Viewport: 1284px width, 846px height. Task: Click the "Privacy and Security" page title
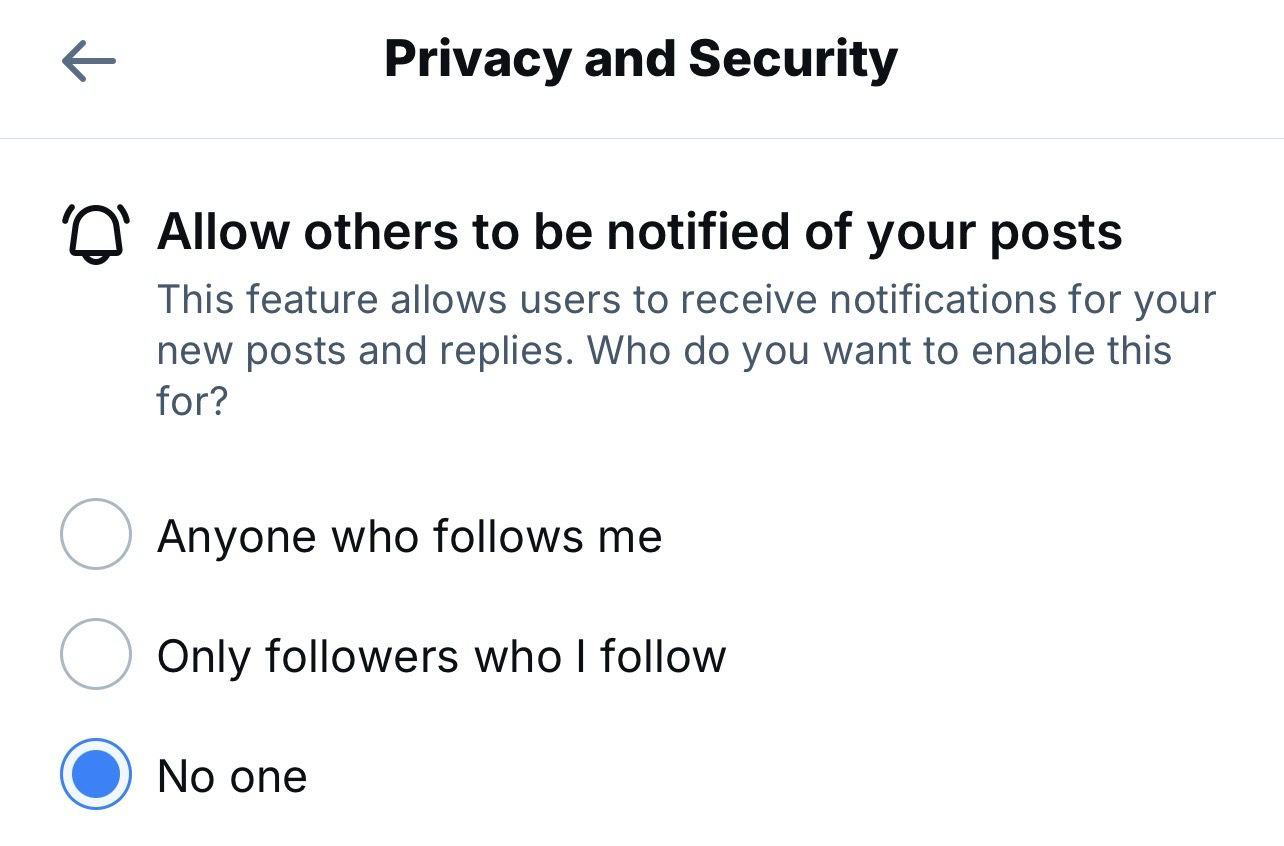pos(640,59)
